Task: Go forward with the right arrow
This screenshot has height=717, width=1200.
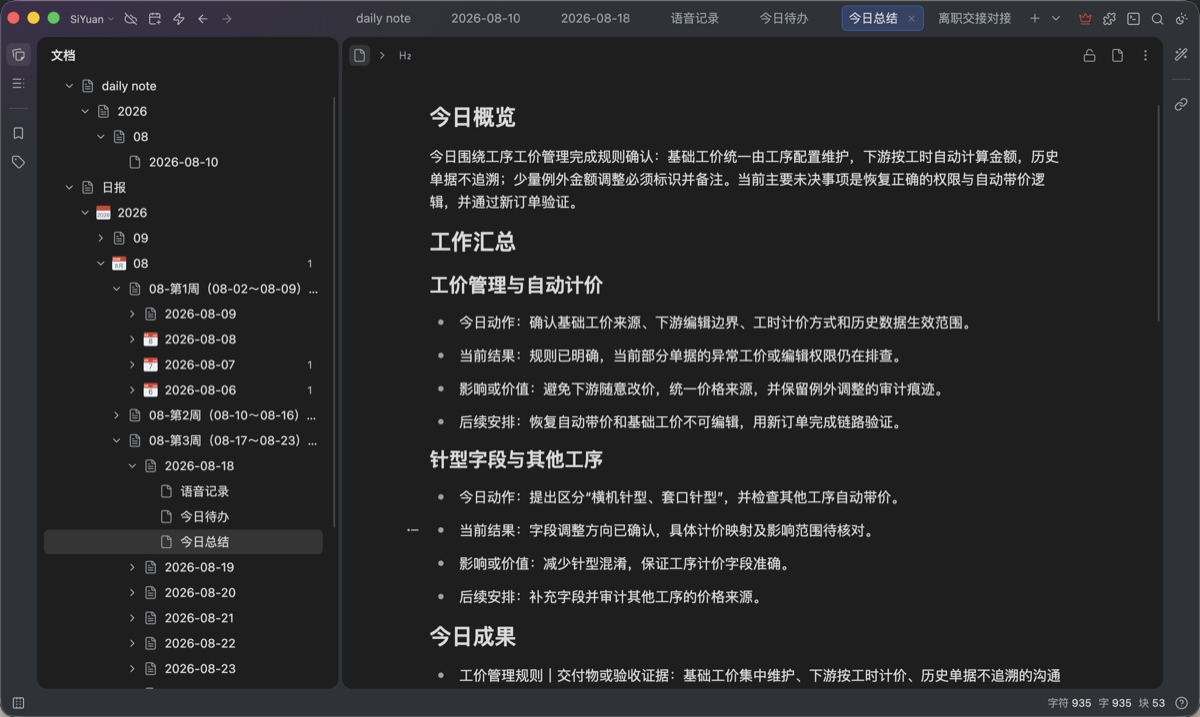Action: point(227,19)
